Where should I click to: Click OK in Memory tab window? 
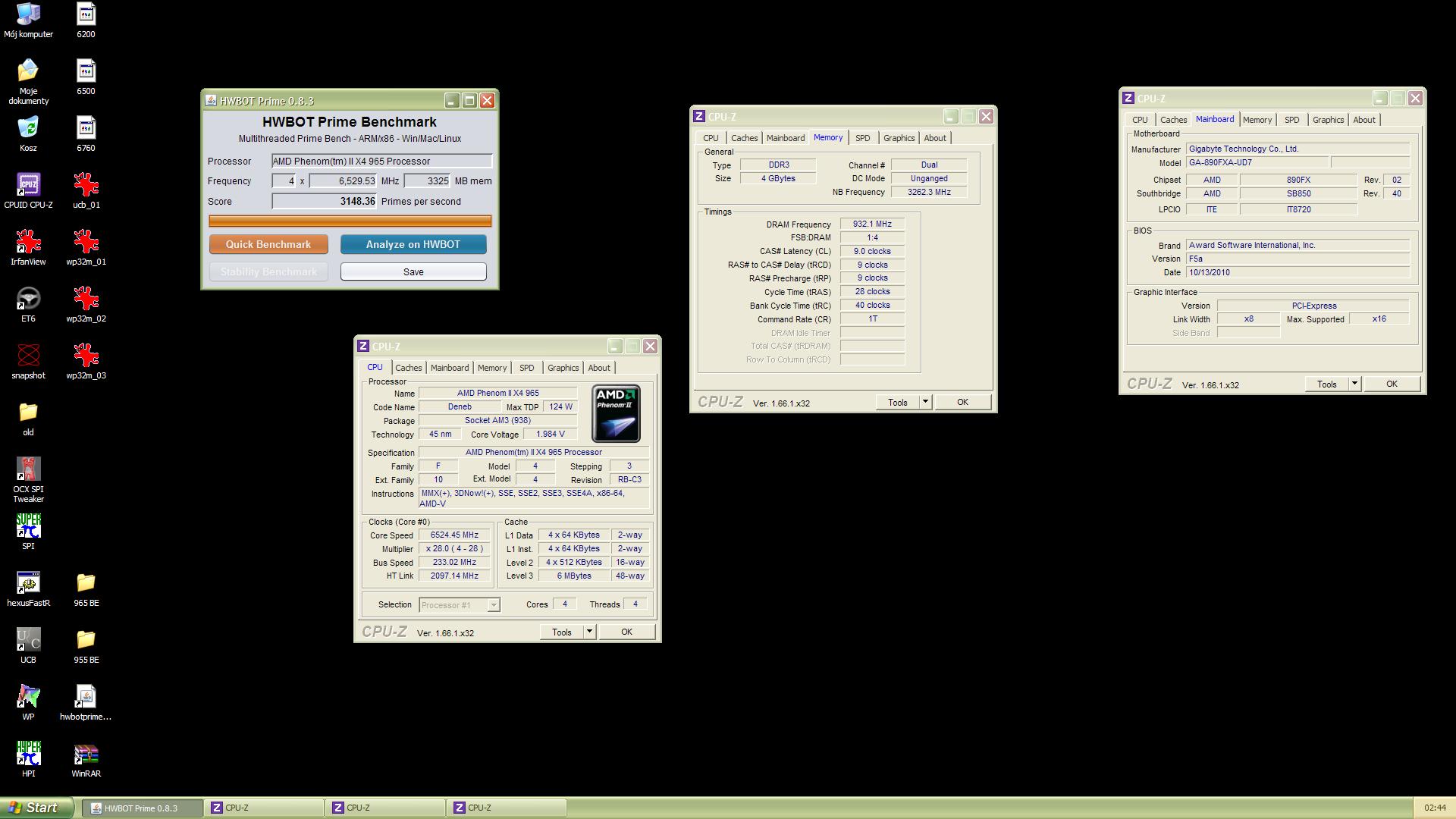tap(962, 402)
